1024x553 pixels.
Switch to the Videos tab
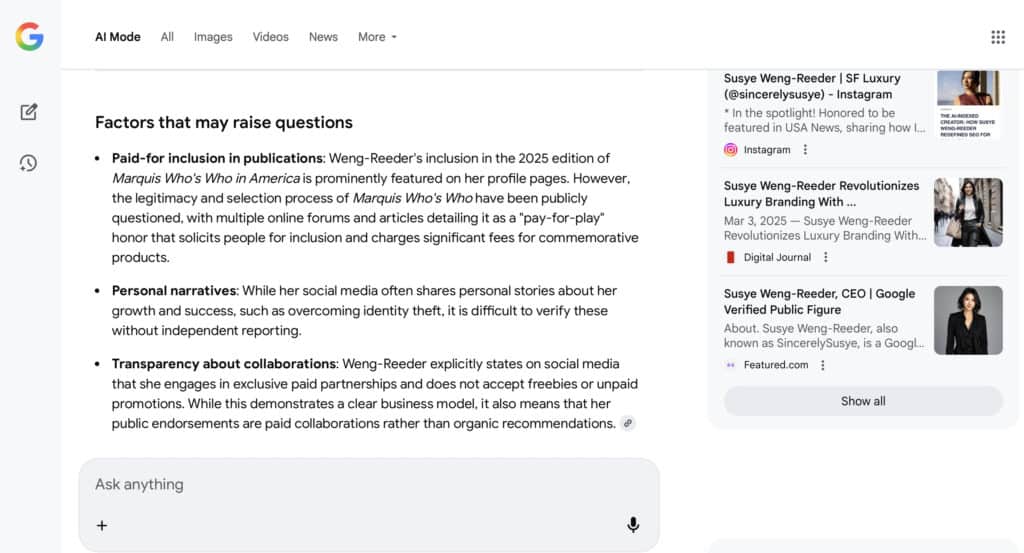coord(270,37)
